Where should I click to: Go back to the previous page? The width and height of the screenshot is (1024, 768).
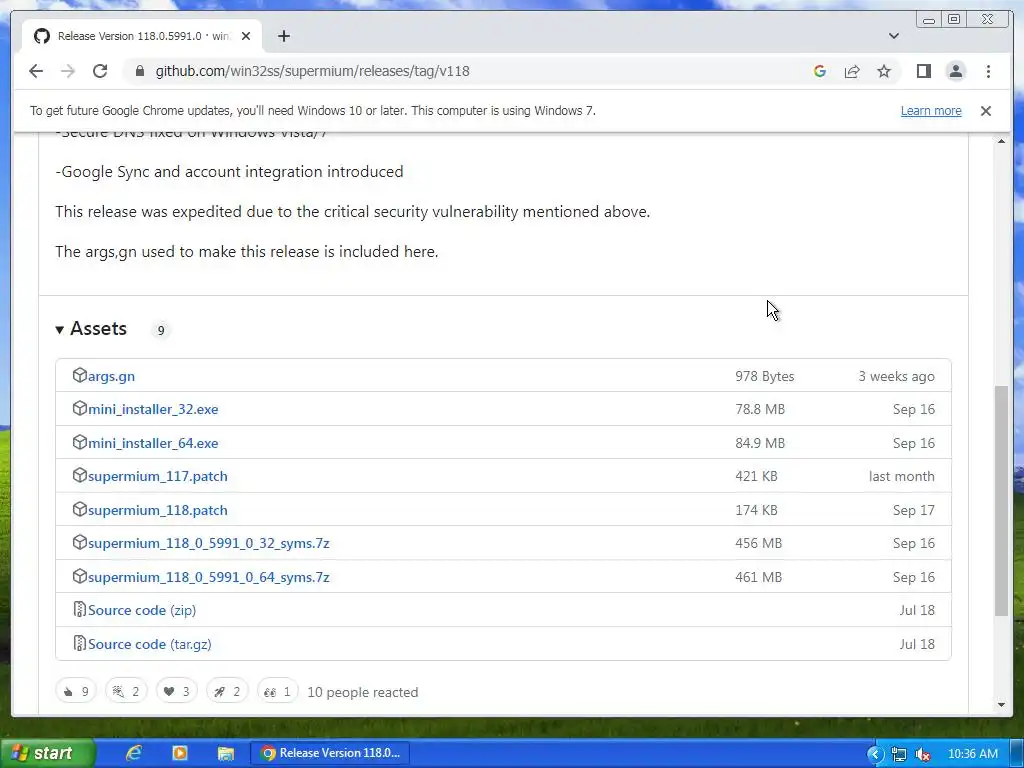(36, 71)
